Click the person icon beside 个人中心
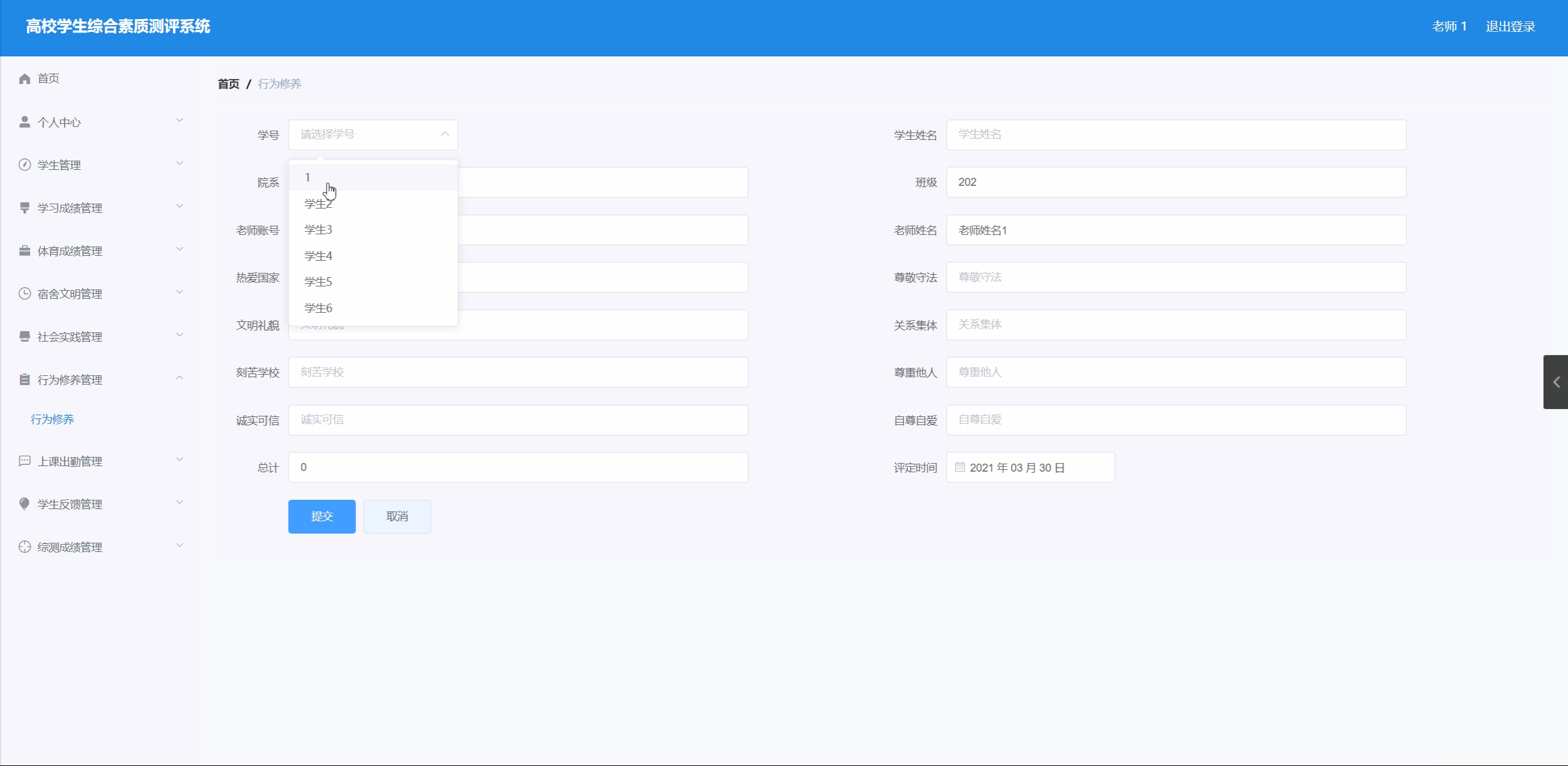The height and width of the screenshot is (766, 1568). pyautogui.click(x=25, y=122)
